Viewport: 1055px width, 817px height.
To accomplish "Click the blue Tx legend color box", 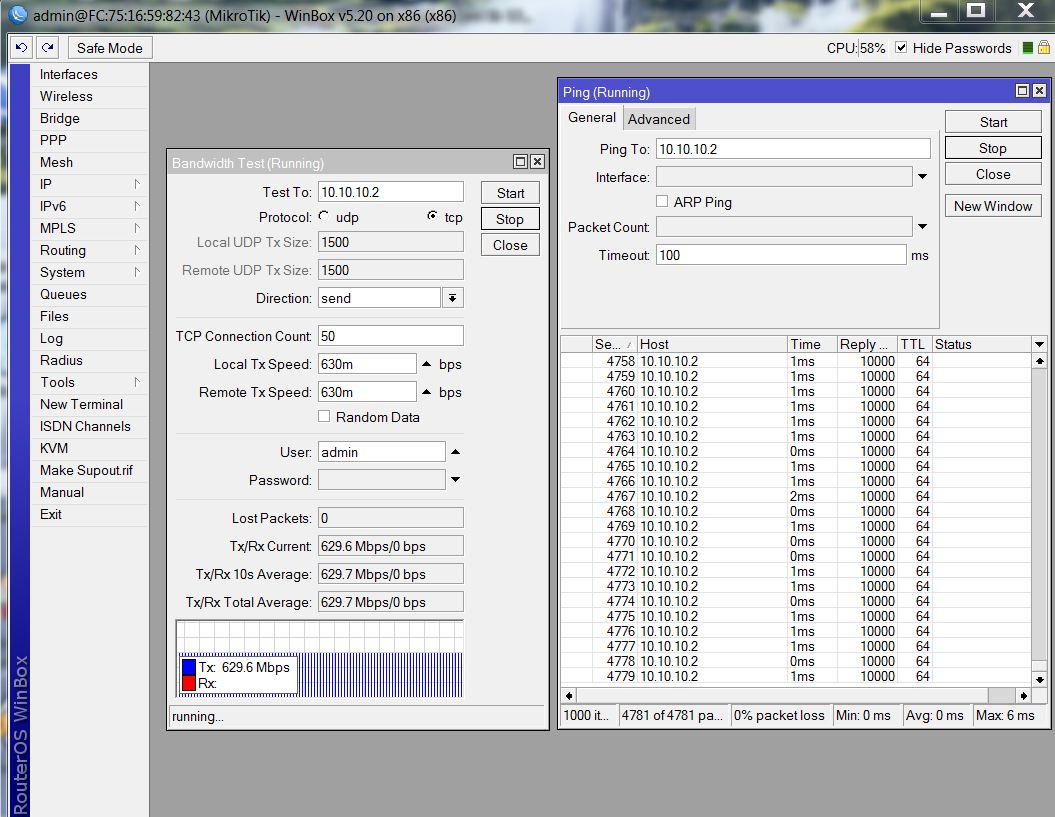I will coord(188,667).
